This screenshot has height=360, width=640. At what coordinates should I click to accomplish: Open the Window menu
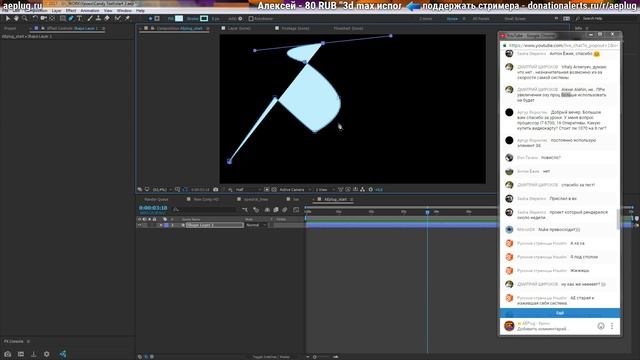point(124,11)
